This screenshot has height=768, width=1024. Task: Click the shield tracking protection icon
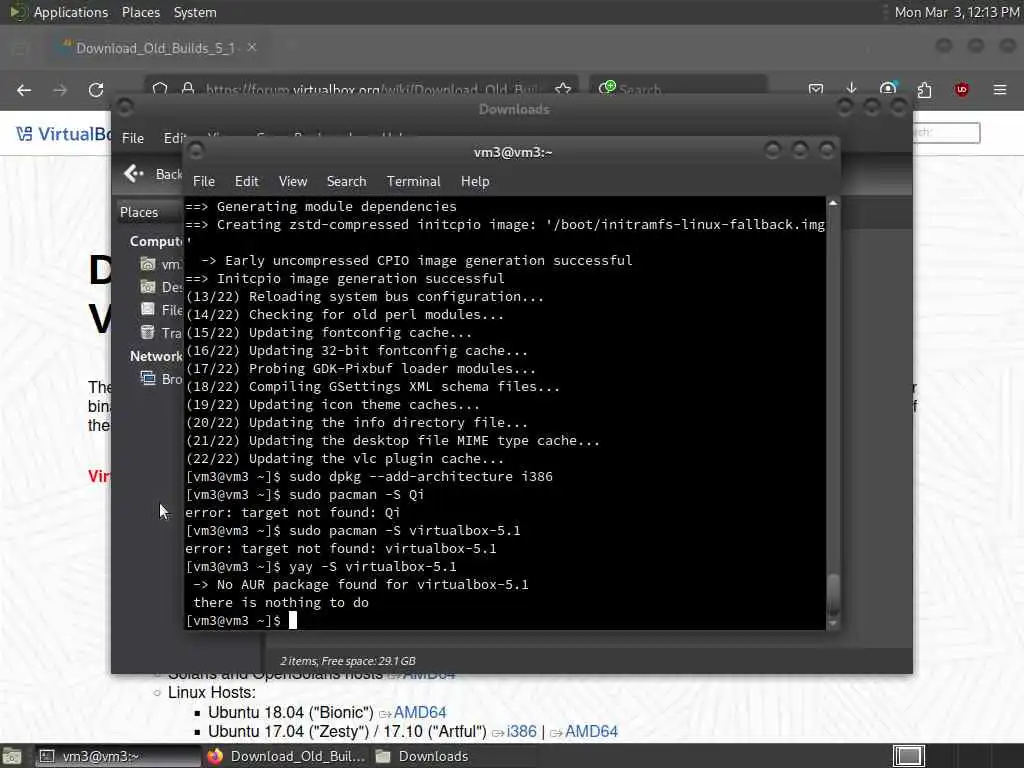click(160, 89)
